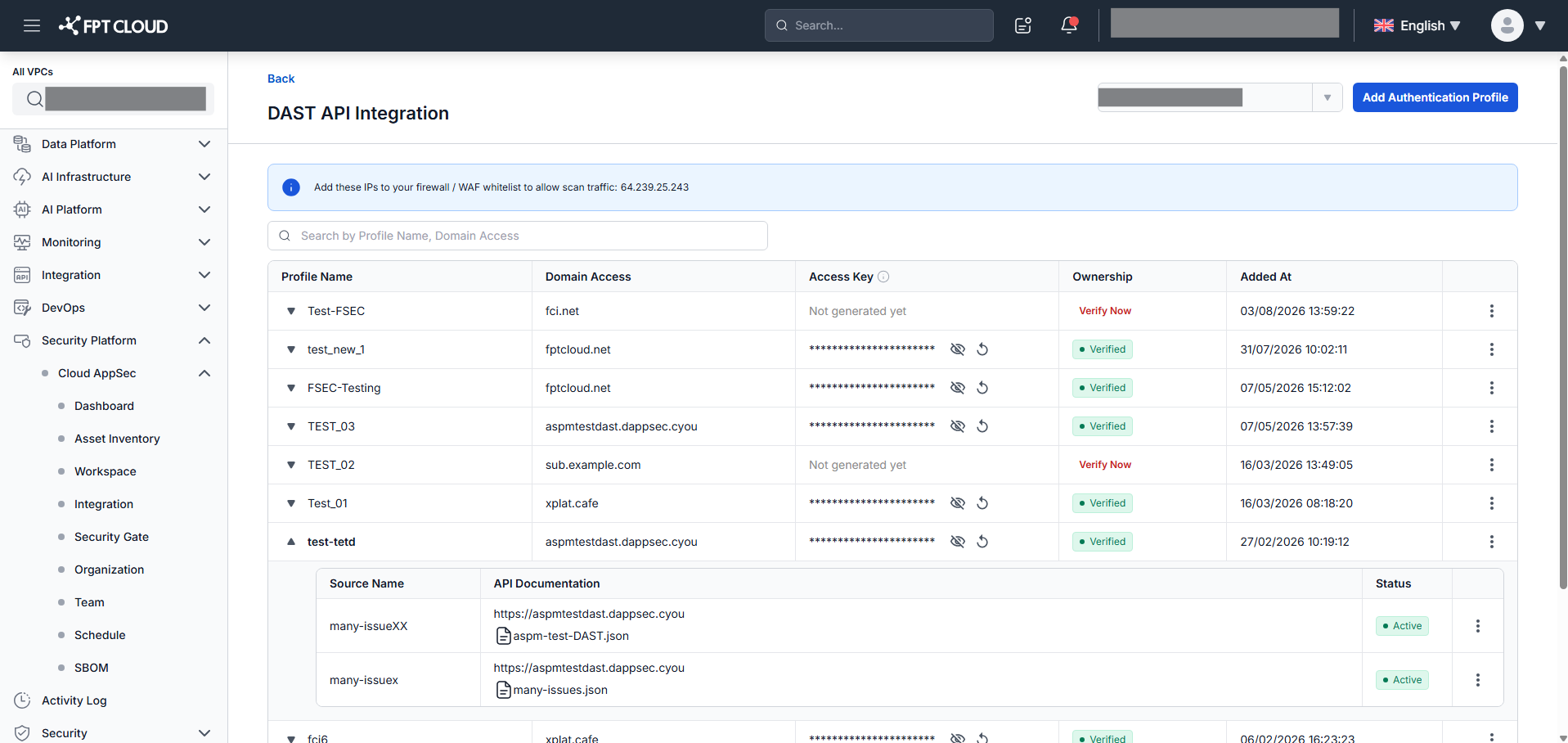Regenerate access key for Test_01
This screenshot has width=1568, height=743.
pos(982,503)
